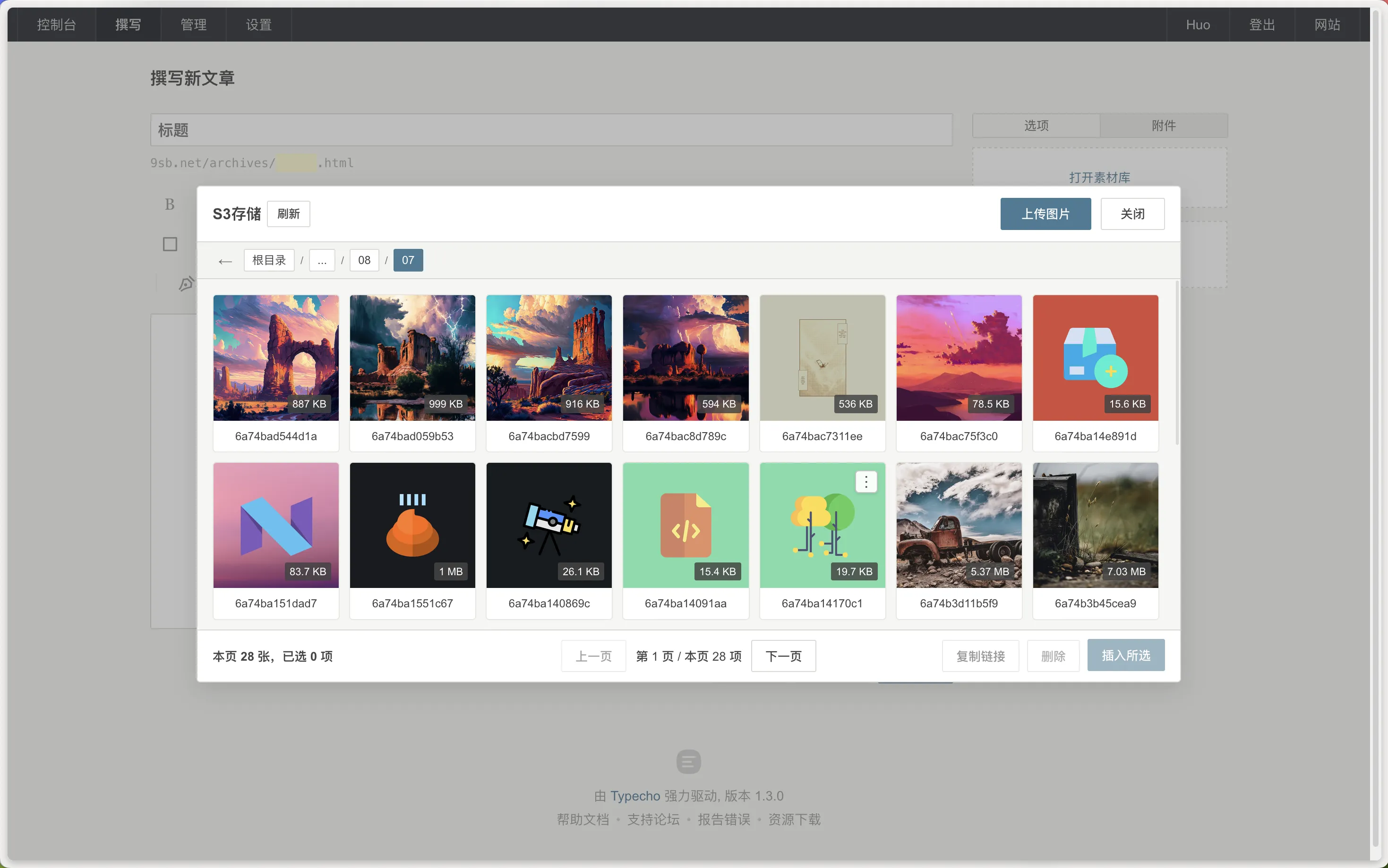The width and height of the screenshot is (1388, 868).
Task: Click the 插入所选 insert selected button
Action: pyautogui.click(x=1125, y=655)
